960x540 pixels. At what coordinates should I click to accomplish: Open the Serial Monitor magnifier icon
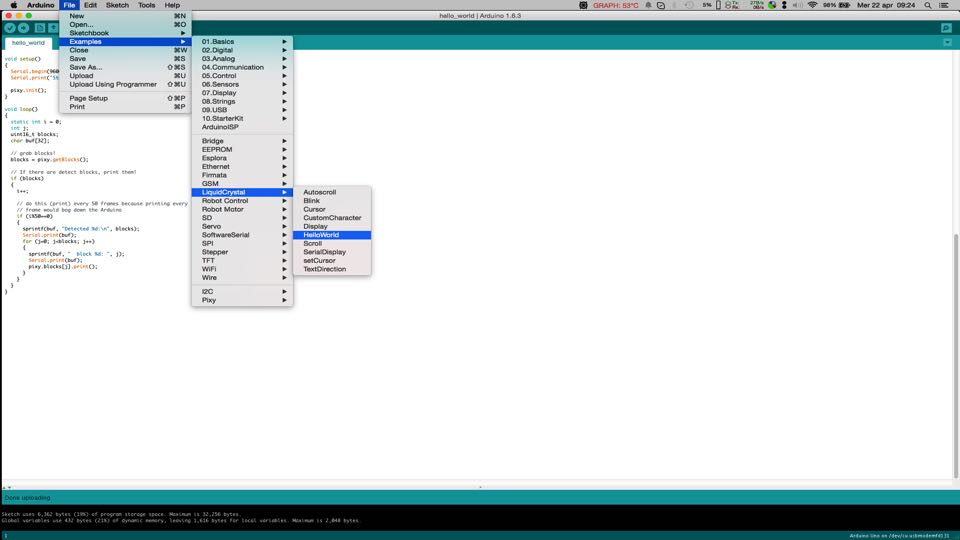[x=947, y=28]
